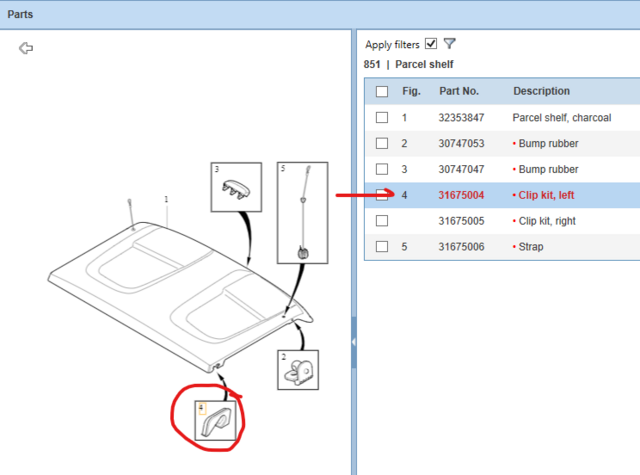Toggle the Apply filters checkbox
Viewport: 640px width, 475px height.
coord(431,44)
